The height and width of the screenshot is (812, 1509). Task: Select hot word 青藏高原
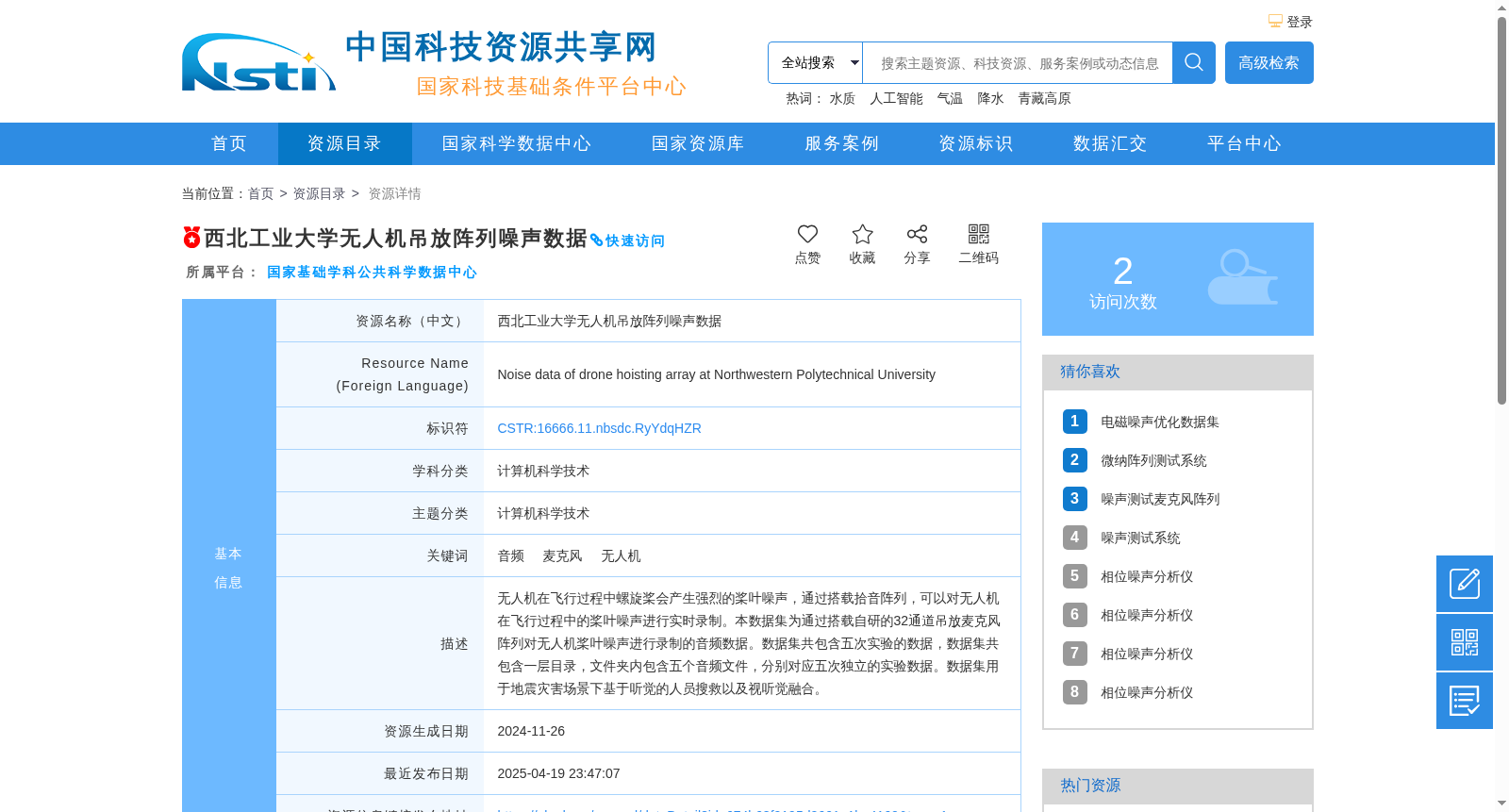tap(1044, 98)
